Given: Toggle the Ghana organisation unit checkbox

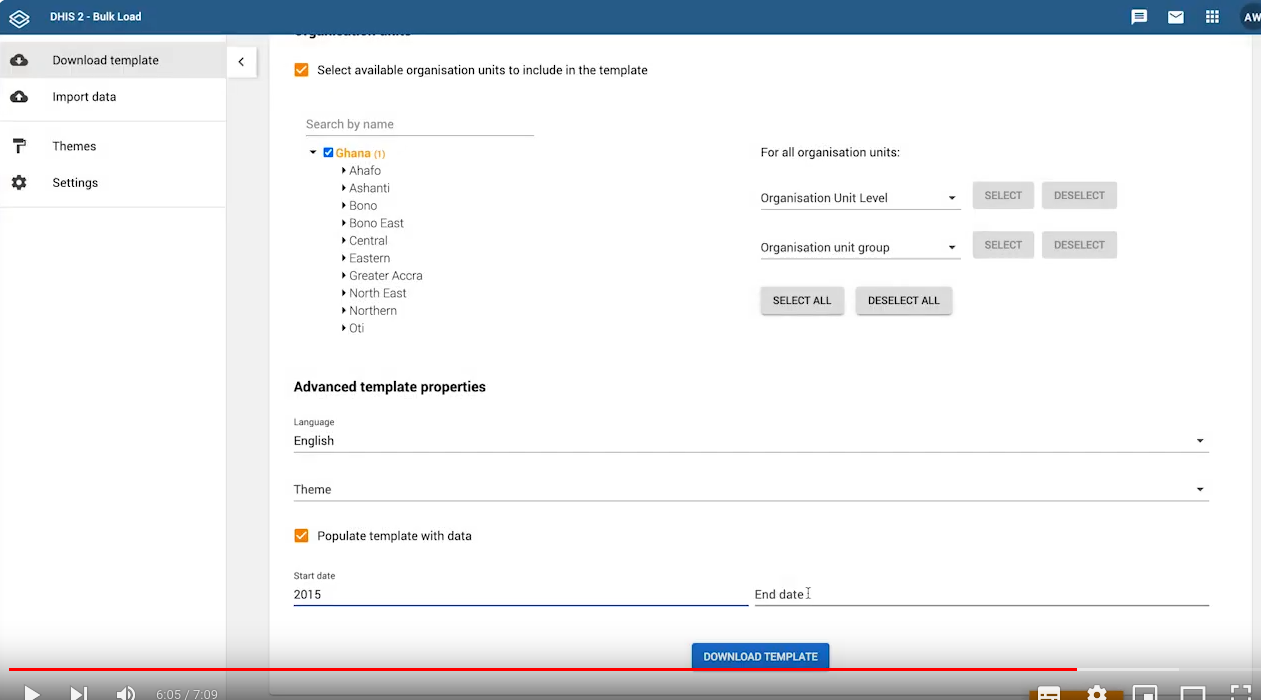Looking at the screenshot, I should pos(328,153).
